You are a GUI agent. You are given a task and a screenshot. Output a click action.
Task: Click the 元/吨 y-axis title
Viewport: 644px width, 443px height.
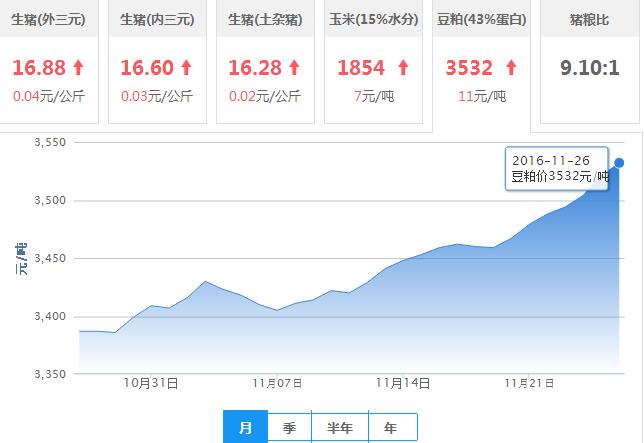coord(21,259)
